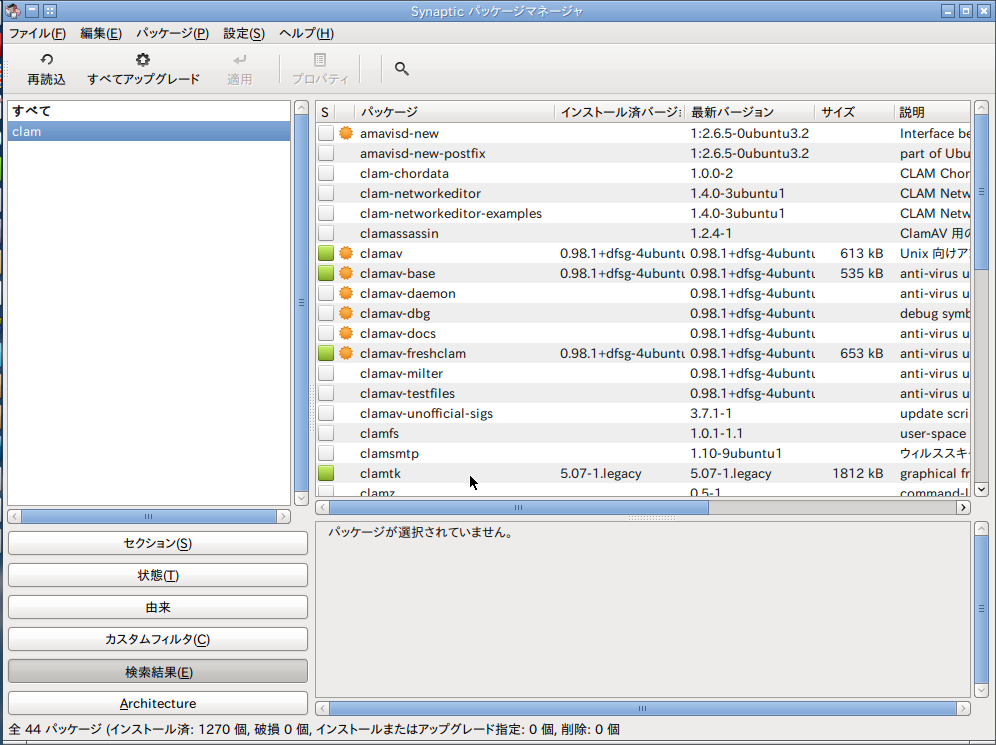The image size is (996, 745).
Task: Sort by the Size (サイズ) column header
Action: 854,112
